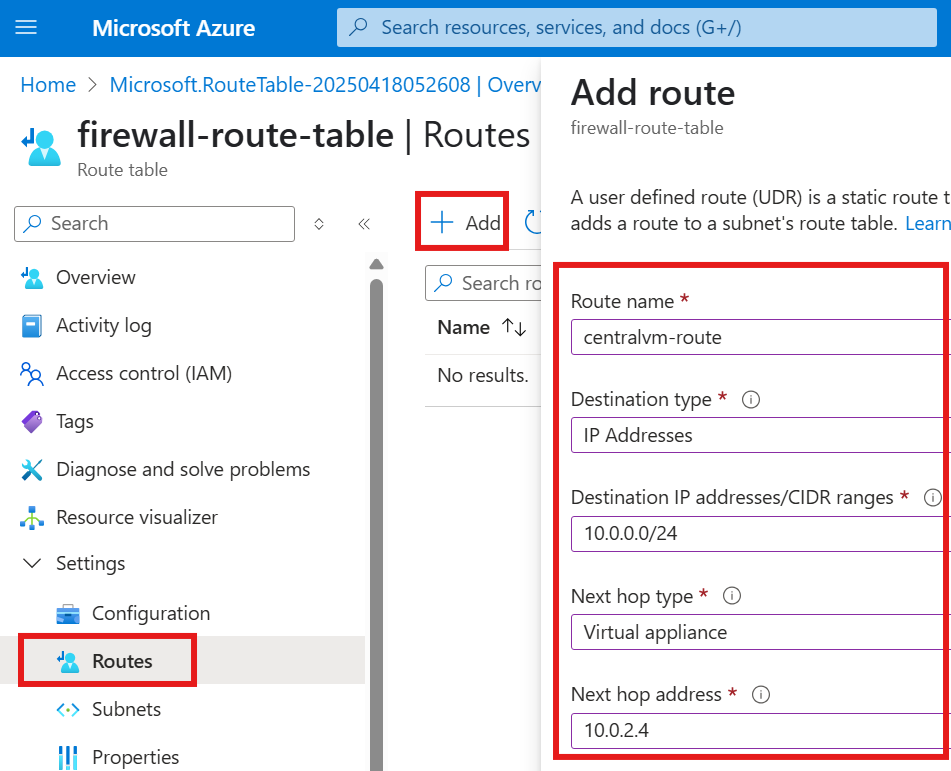
Task: Show Destination type info tooltip
Action: 751,400
